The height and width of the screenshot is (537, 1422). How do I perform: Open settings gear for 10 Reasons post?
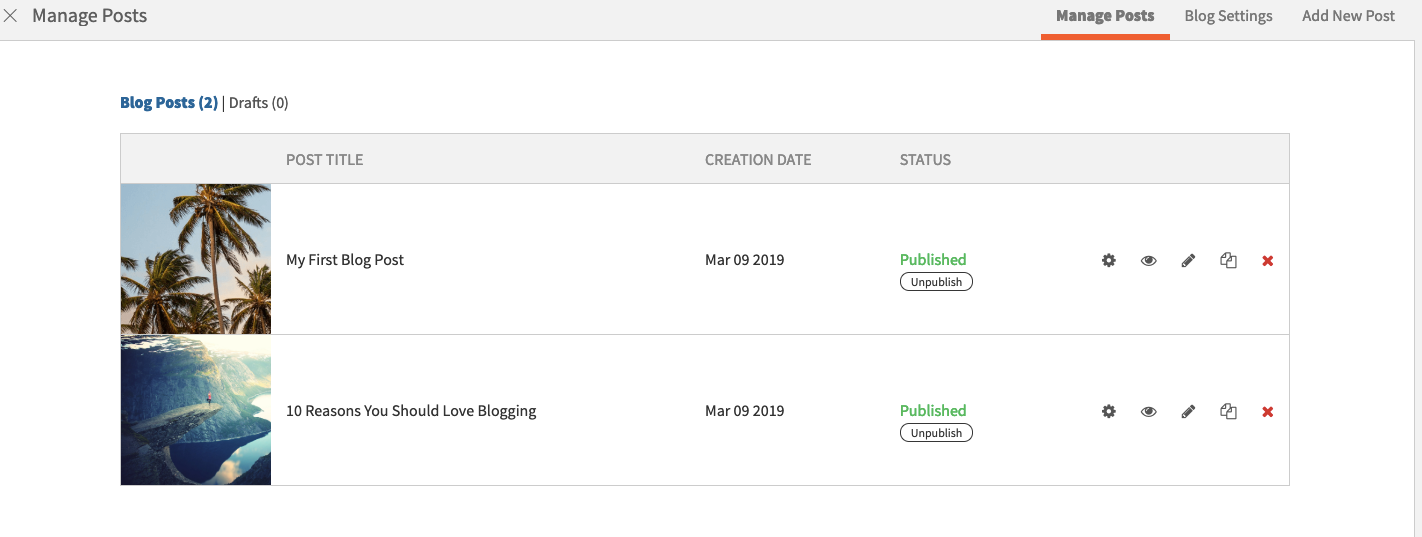[1108, 411]
